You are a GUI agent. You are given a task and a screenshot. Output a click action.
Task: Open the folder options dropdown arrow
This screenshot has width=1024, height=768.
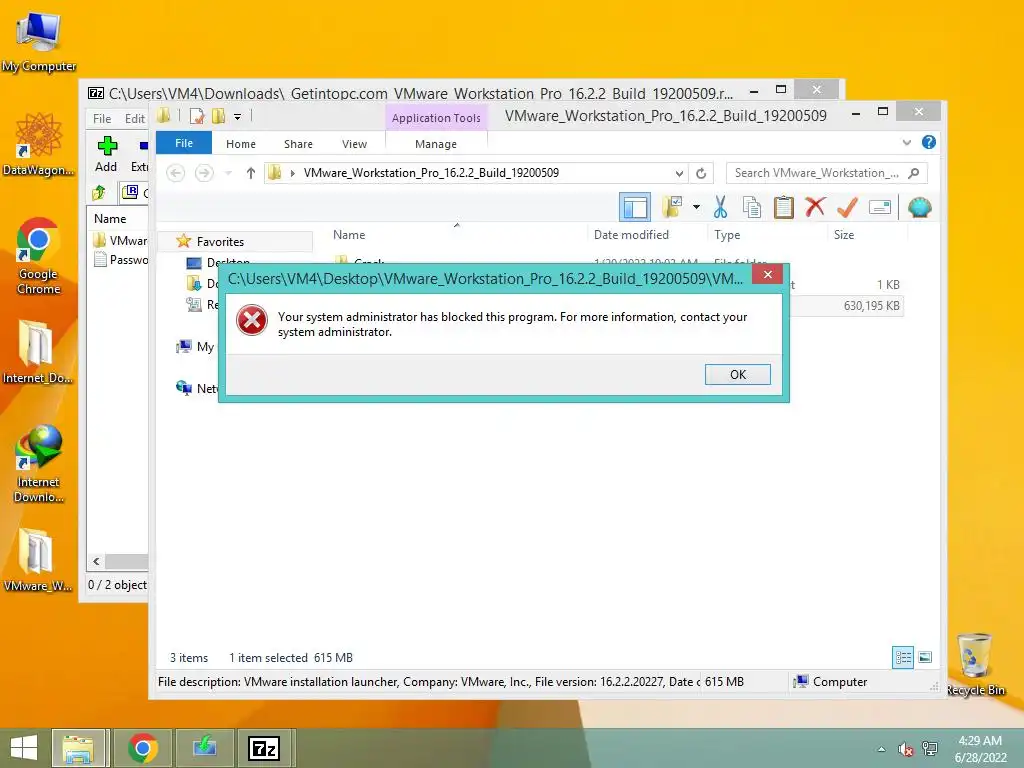(x=696, y=208)
